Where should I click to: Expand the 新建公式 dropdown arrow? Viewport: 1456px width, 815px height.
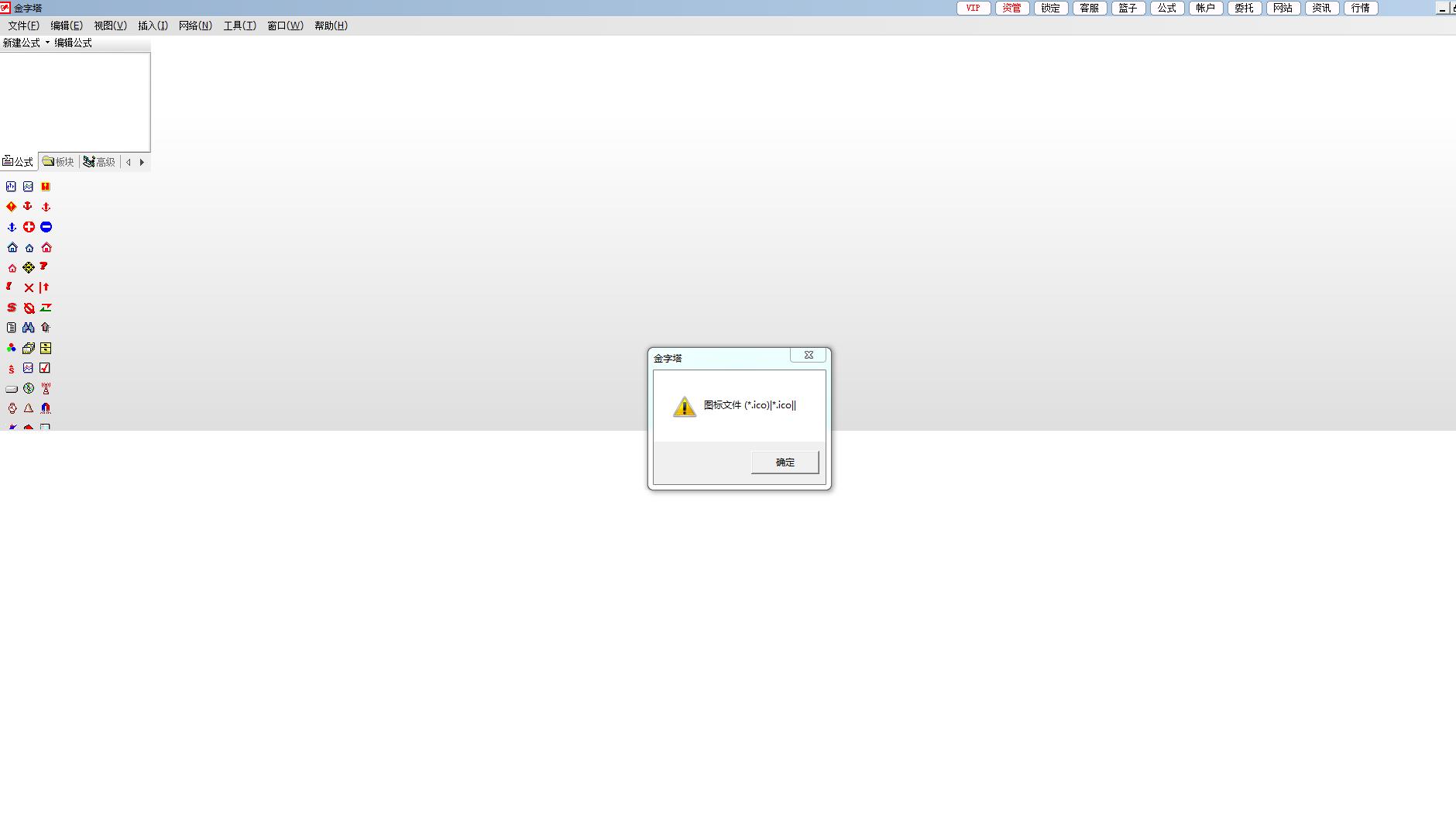[x=47, y=43]
